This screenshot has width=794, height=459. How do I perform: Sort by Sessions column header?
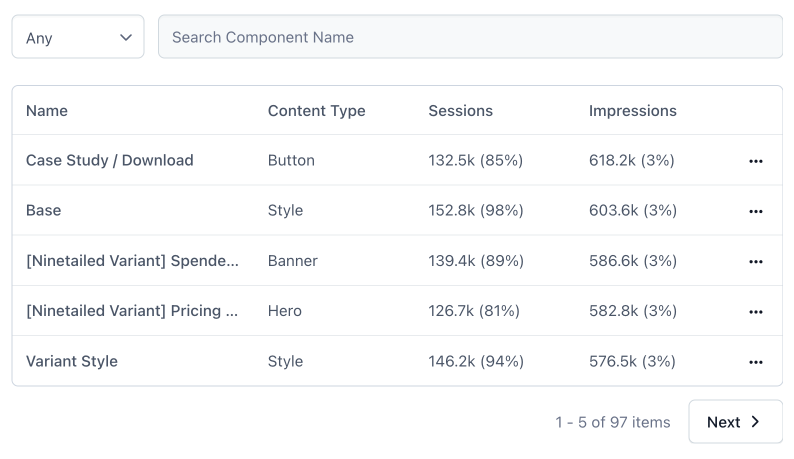point(460,111)
